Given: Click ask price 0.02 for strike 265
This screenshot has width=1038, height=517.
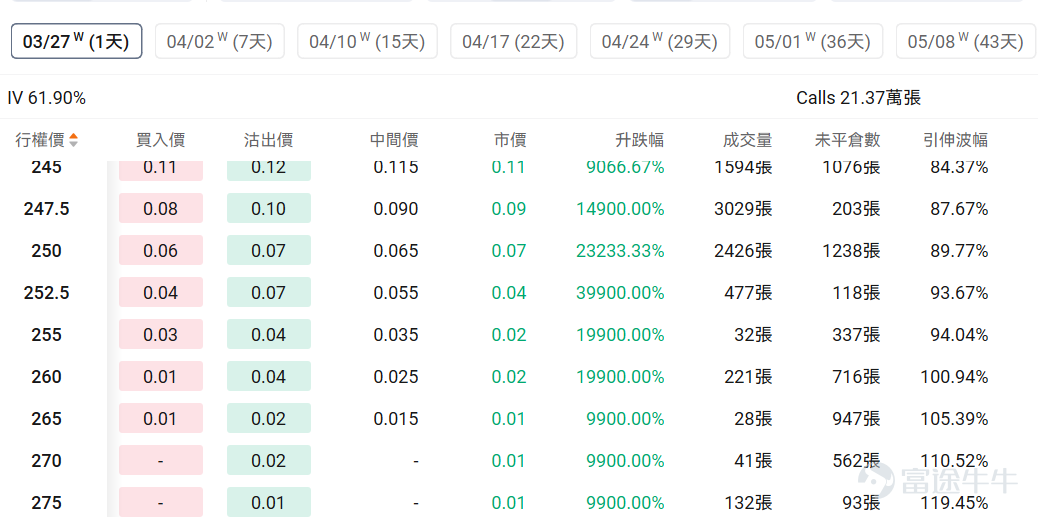Looking at the screenshot, I should 269,419.
